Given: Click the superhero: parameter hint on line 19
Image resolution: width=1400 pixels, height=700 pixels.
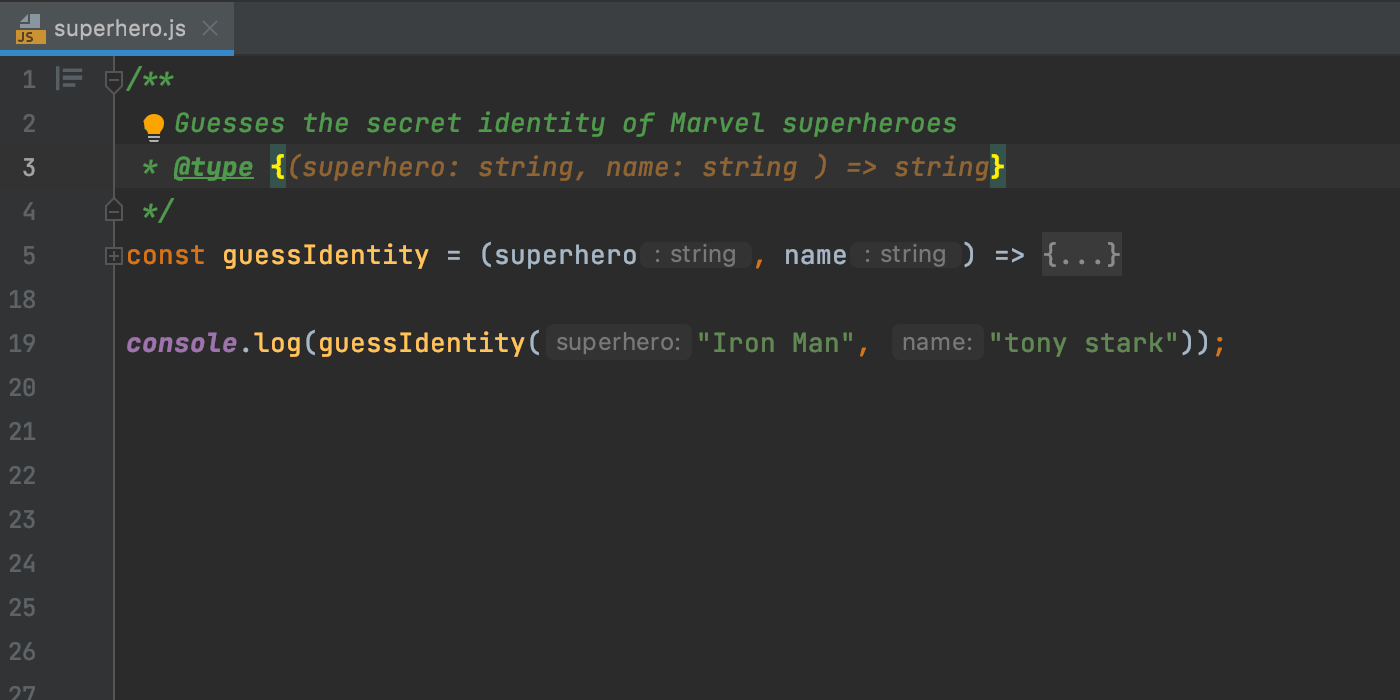Looking at the screenshot, I should pos(617,342).
